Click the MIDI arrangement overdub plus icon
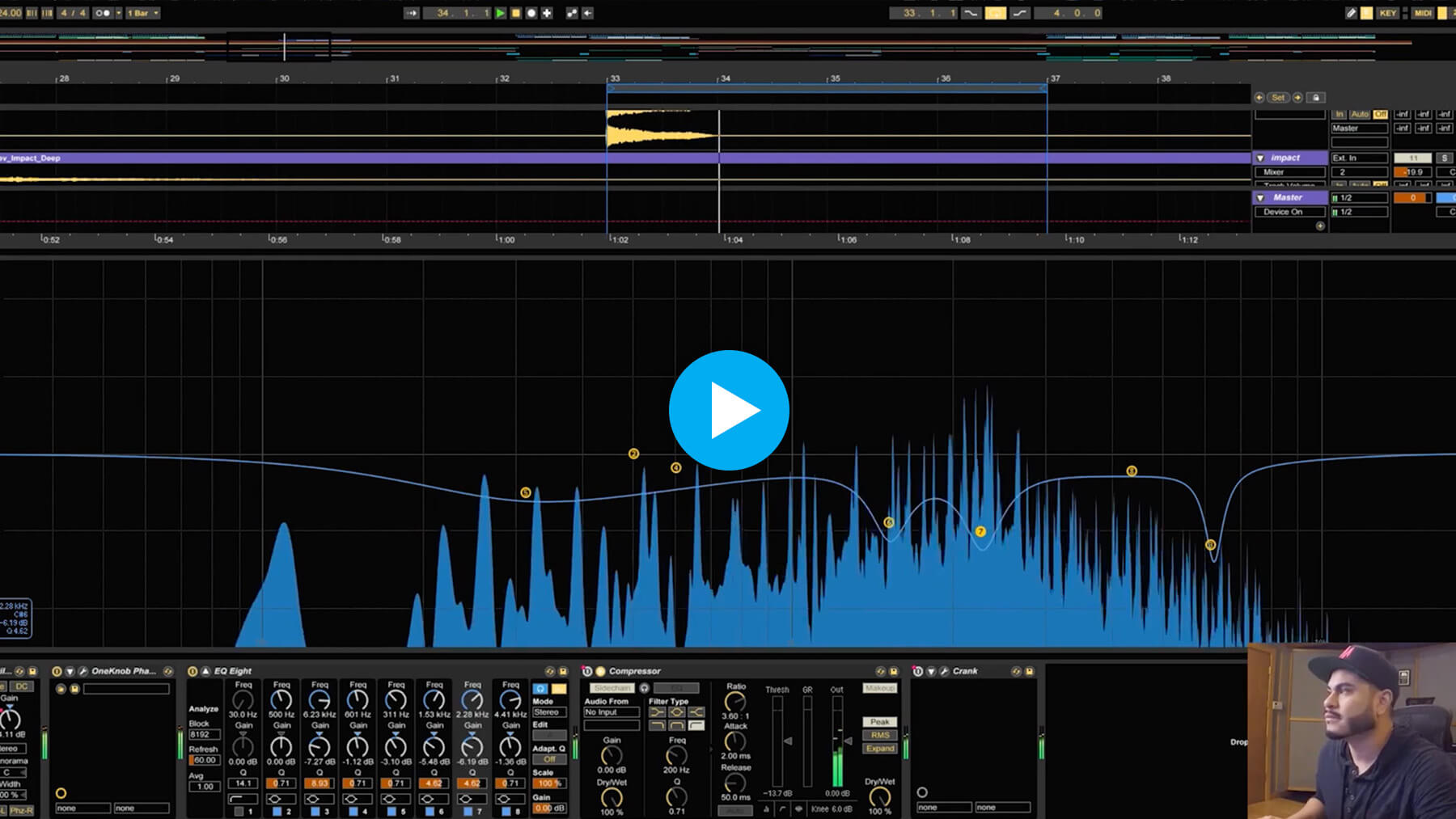1456x819 pixels. point(547,13)
